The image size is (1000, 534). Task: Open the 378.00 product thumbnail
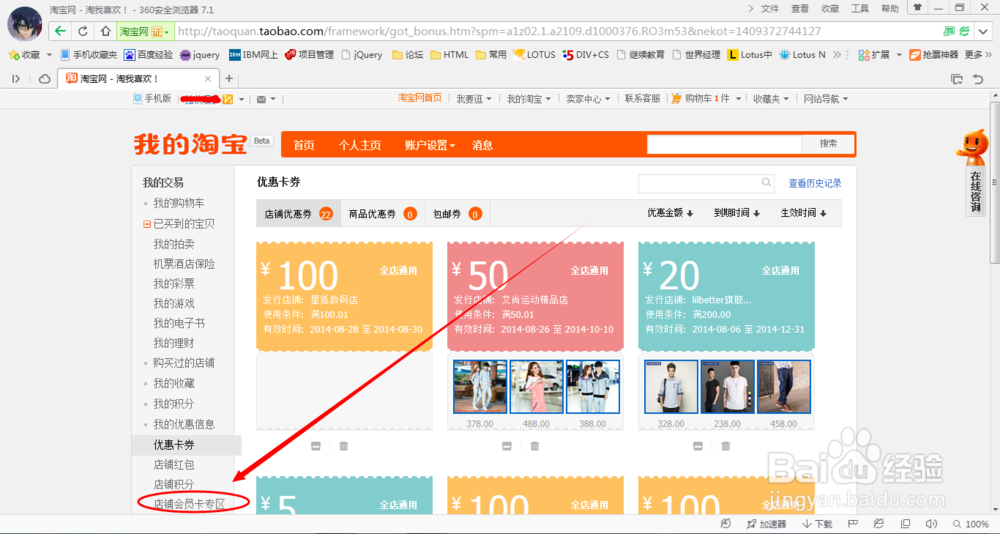pyautogui.click(x=480, y=387)
